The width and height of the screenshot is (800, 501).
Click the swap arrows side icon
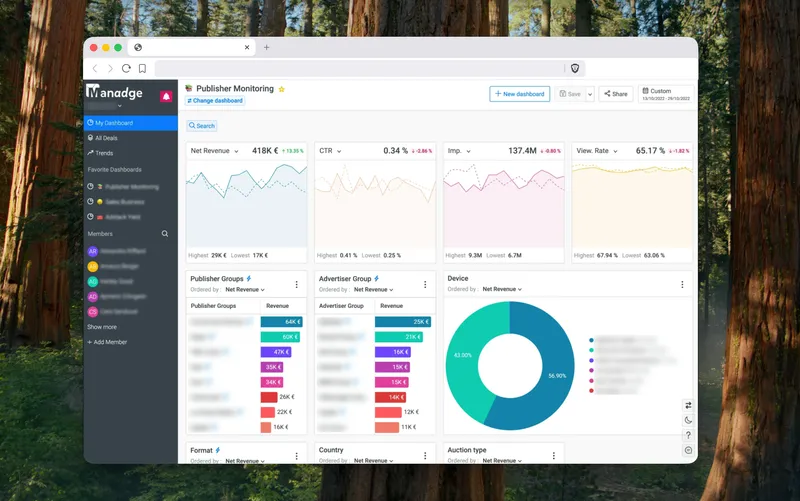688,405
